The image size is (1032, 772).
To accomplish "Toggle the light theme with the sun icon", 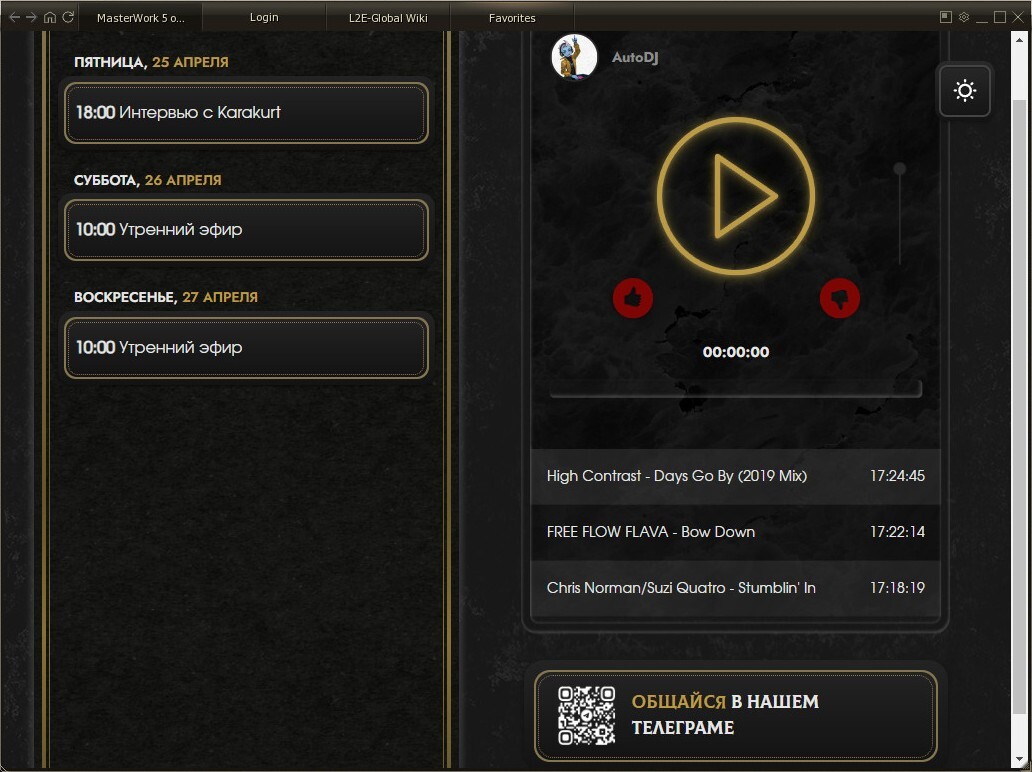I will tap(964, 91).
